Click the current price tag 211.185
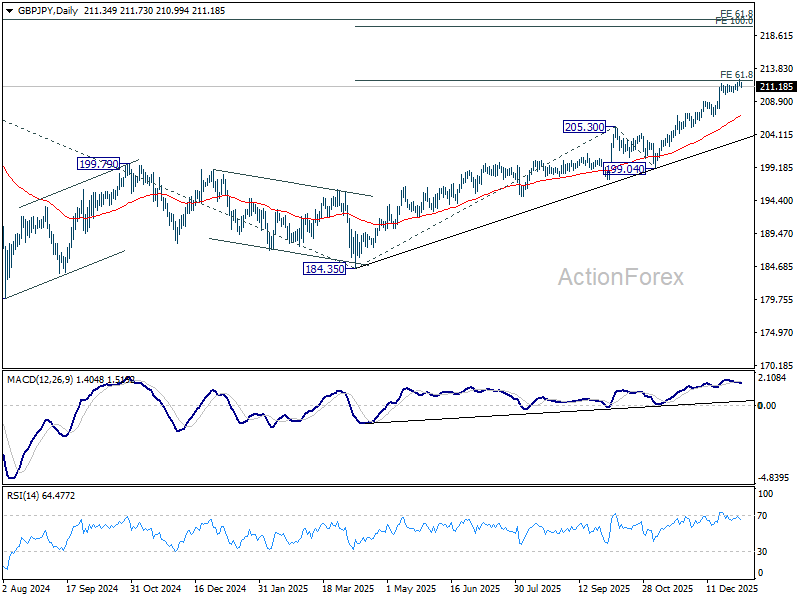Image resolution: width=800 pixels, height=600 pixels. tap(776, 87)
